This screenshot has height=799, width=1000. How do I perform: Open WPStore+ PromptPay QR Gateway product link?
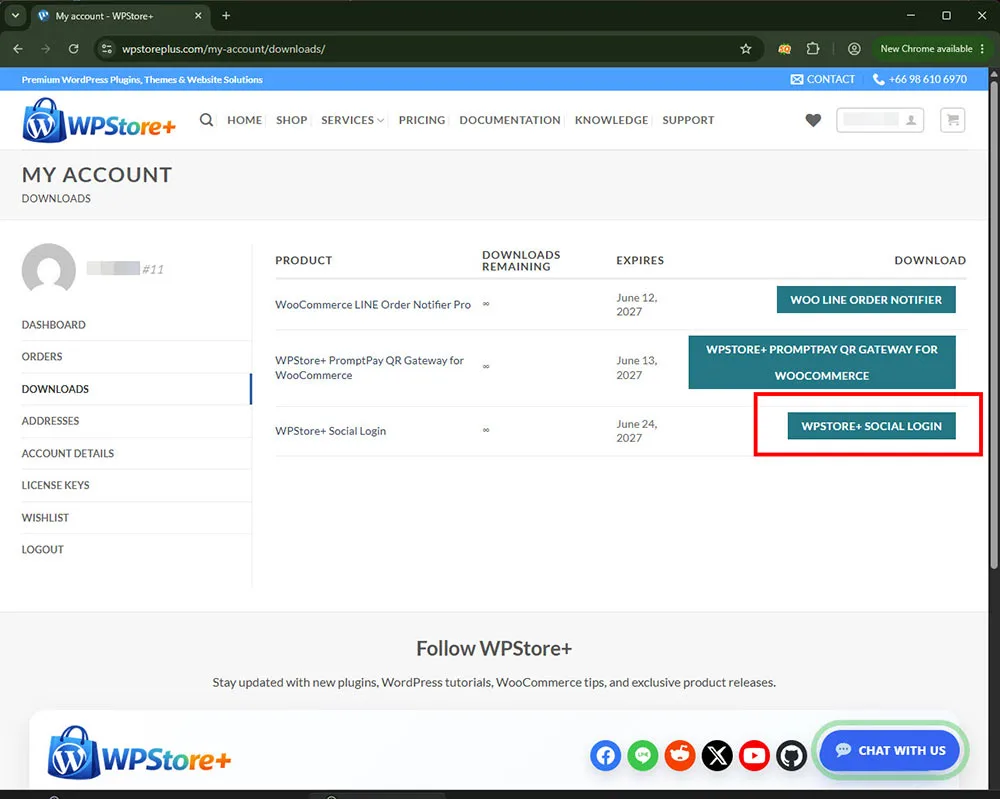369,368
